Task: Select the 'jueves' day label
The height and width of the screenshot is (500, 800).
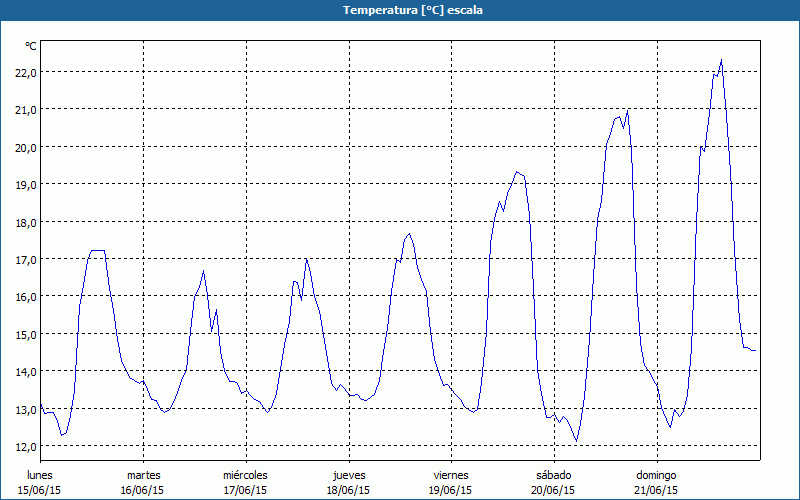Action: pyautogui.click(x=349, y=476)
